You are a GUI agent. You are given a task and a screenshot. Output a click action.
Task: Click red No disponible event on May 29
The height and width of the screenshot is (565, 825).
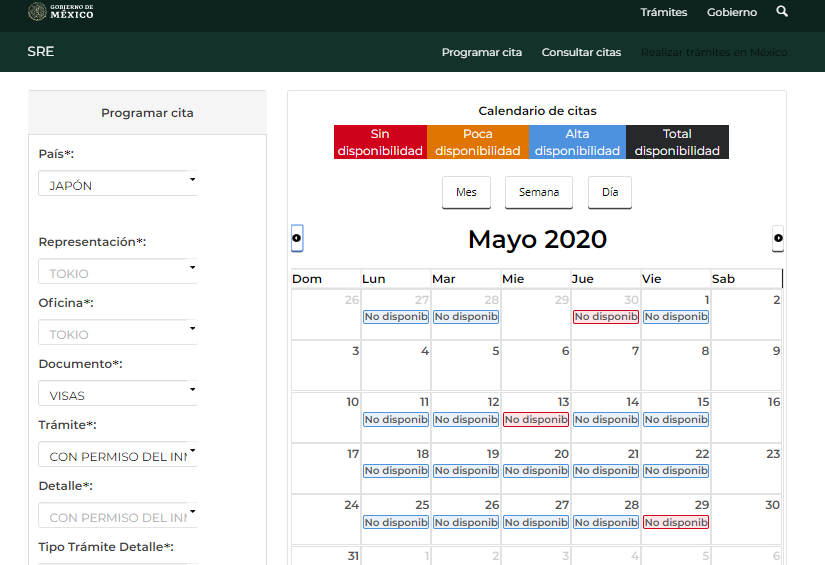[x=676, y=522]
